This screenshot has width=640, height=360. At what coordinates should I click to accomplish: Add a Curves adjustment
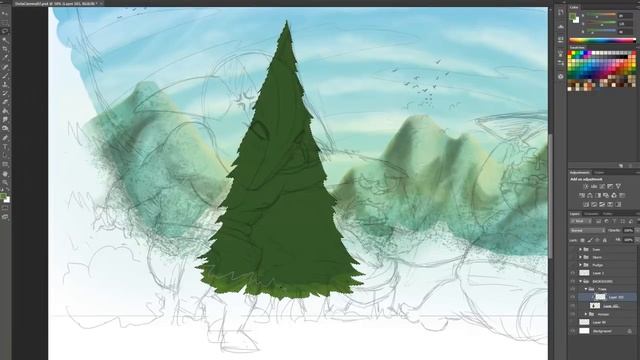tap(602, 186)
